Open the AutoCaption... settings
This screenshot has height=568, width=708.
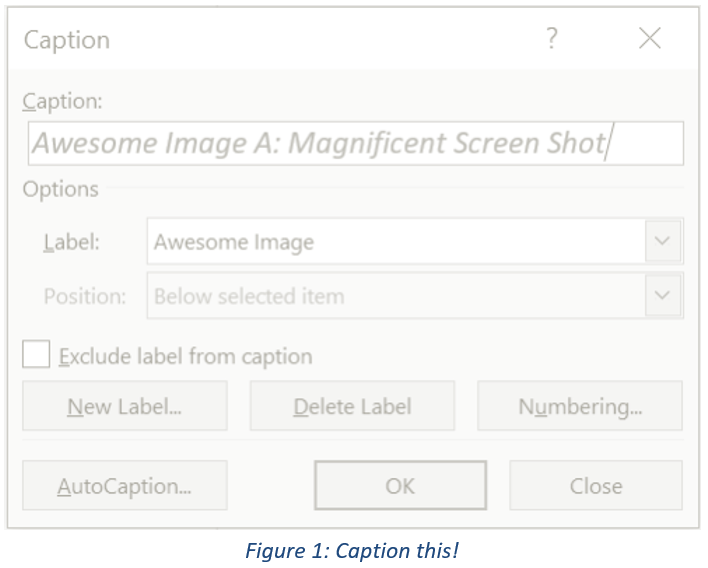(x=124, y=486)
